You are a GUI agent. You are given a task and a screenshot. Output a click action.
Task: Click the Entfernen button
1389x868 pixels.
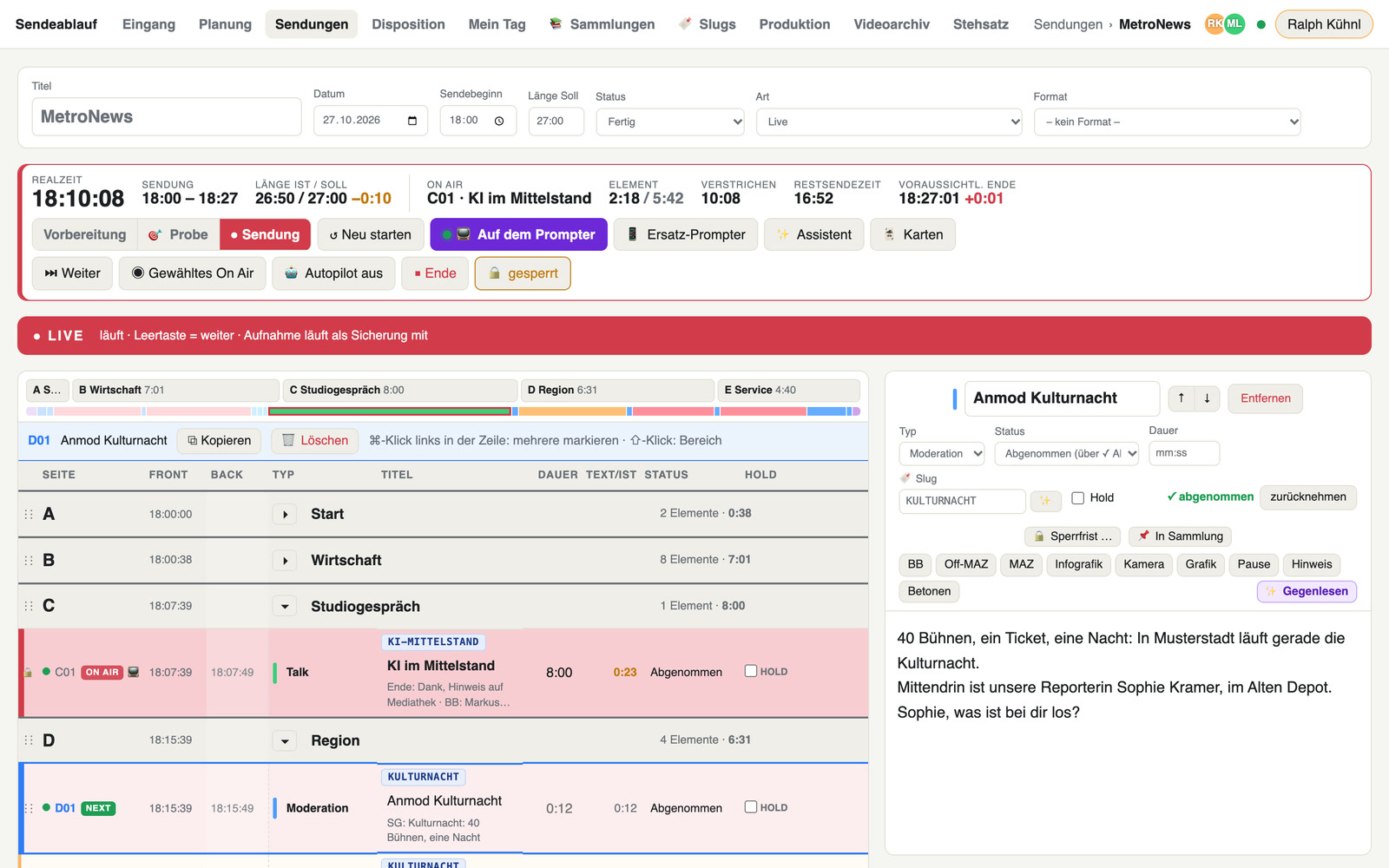pyautogui.click(x=1265, y=398)
